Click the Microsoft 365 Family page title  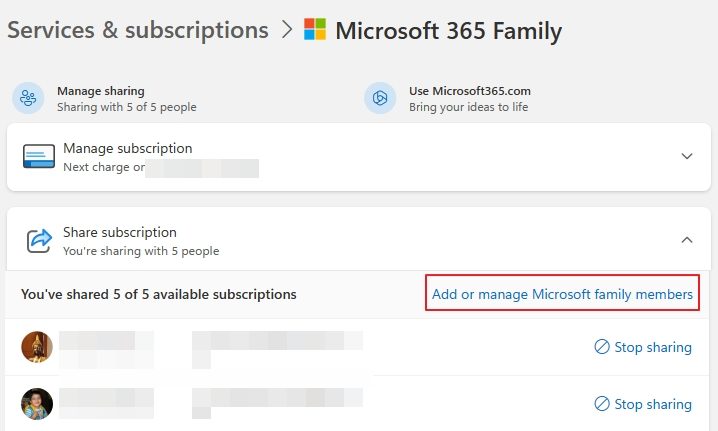[x=448, y=30]
